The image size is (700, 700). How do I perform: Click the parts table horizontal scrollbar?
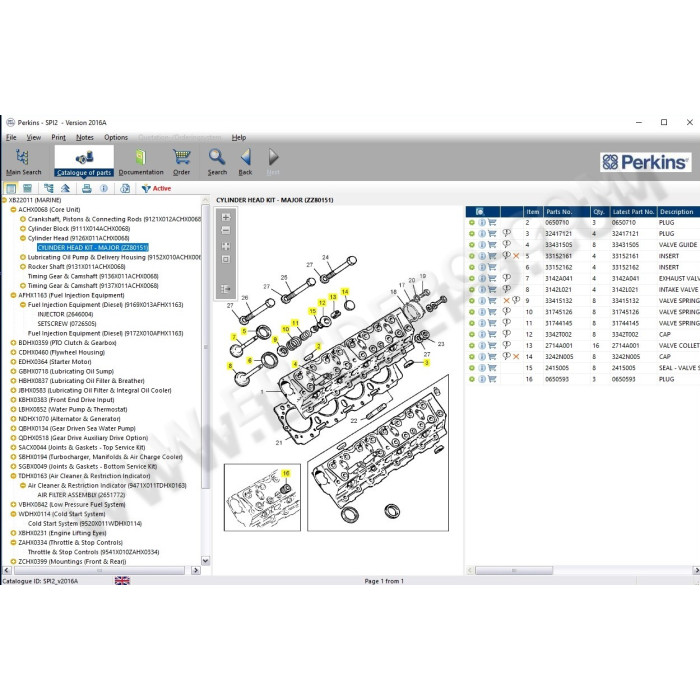(514, 570)
